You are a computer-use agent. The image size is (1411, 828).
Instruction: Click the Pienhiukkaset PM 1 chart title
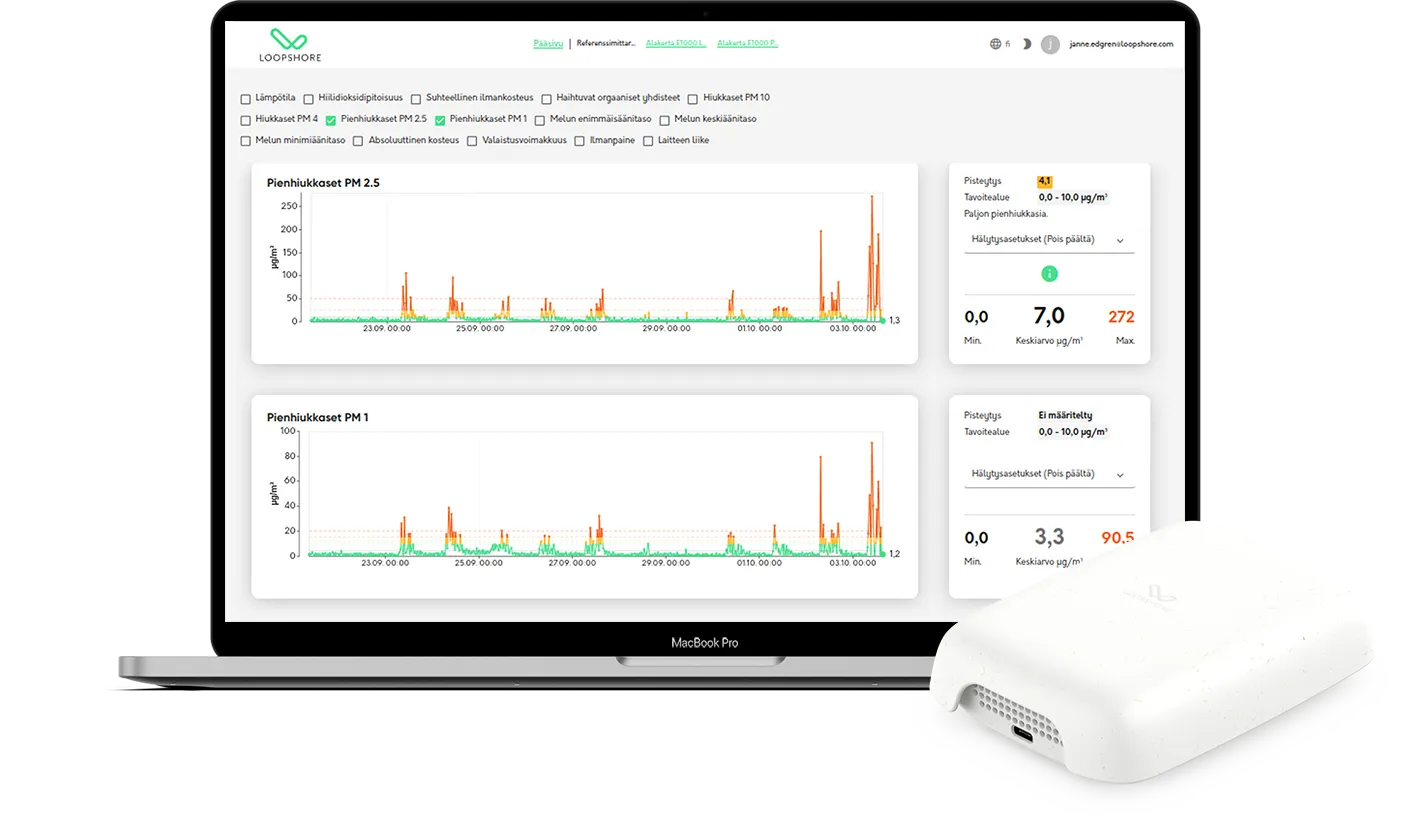point(317,417)
